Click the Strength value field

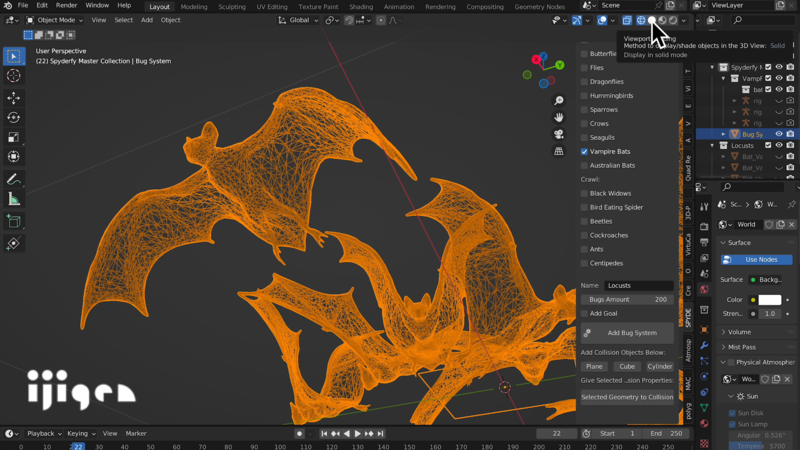(769, 314)
